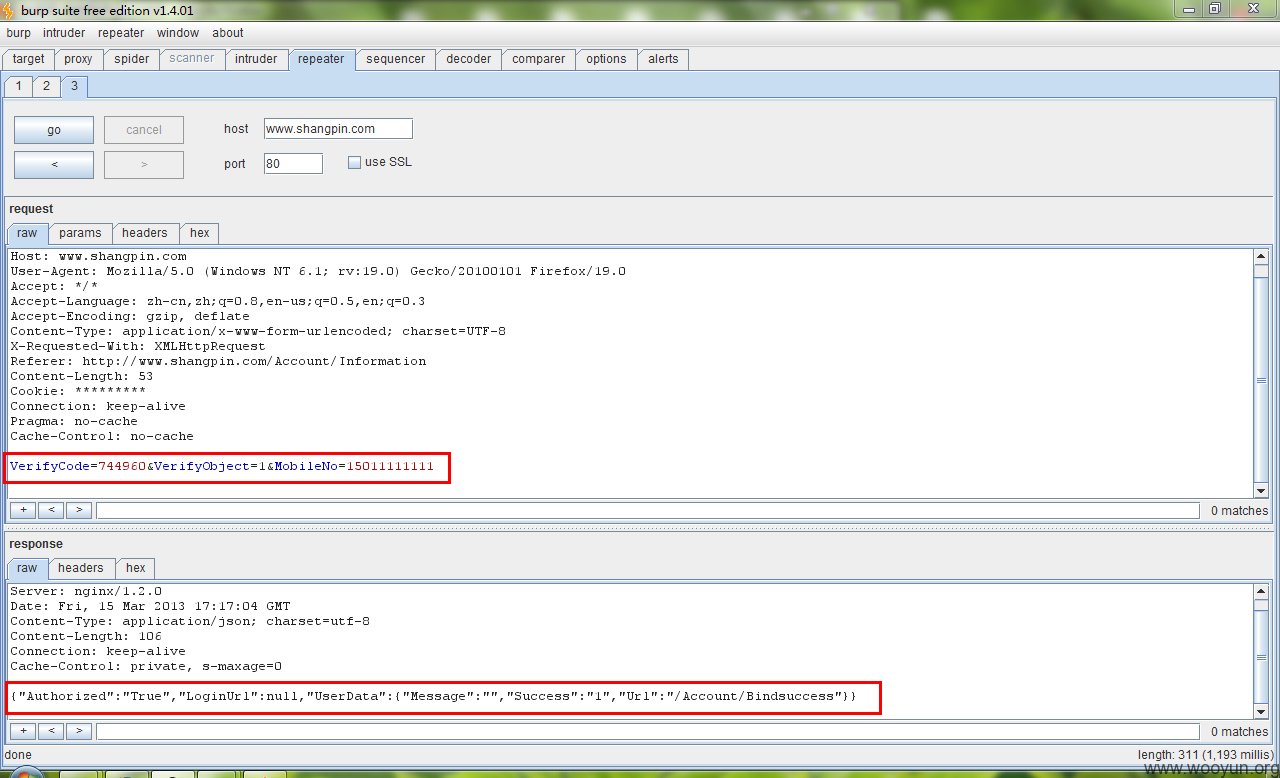Click next match > in request search bar
This screenshot has height=778, width=1280.
[x=78, y=510]
